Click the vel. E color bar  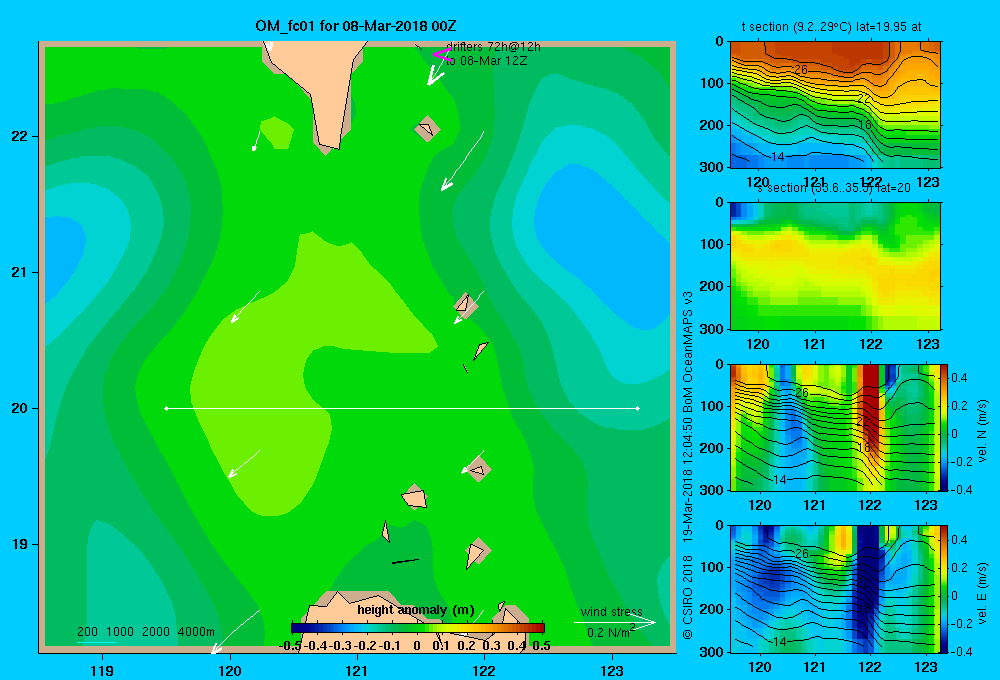(x=945, y=589)
